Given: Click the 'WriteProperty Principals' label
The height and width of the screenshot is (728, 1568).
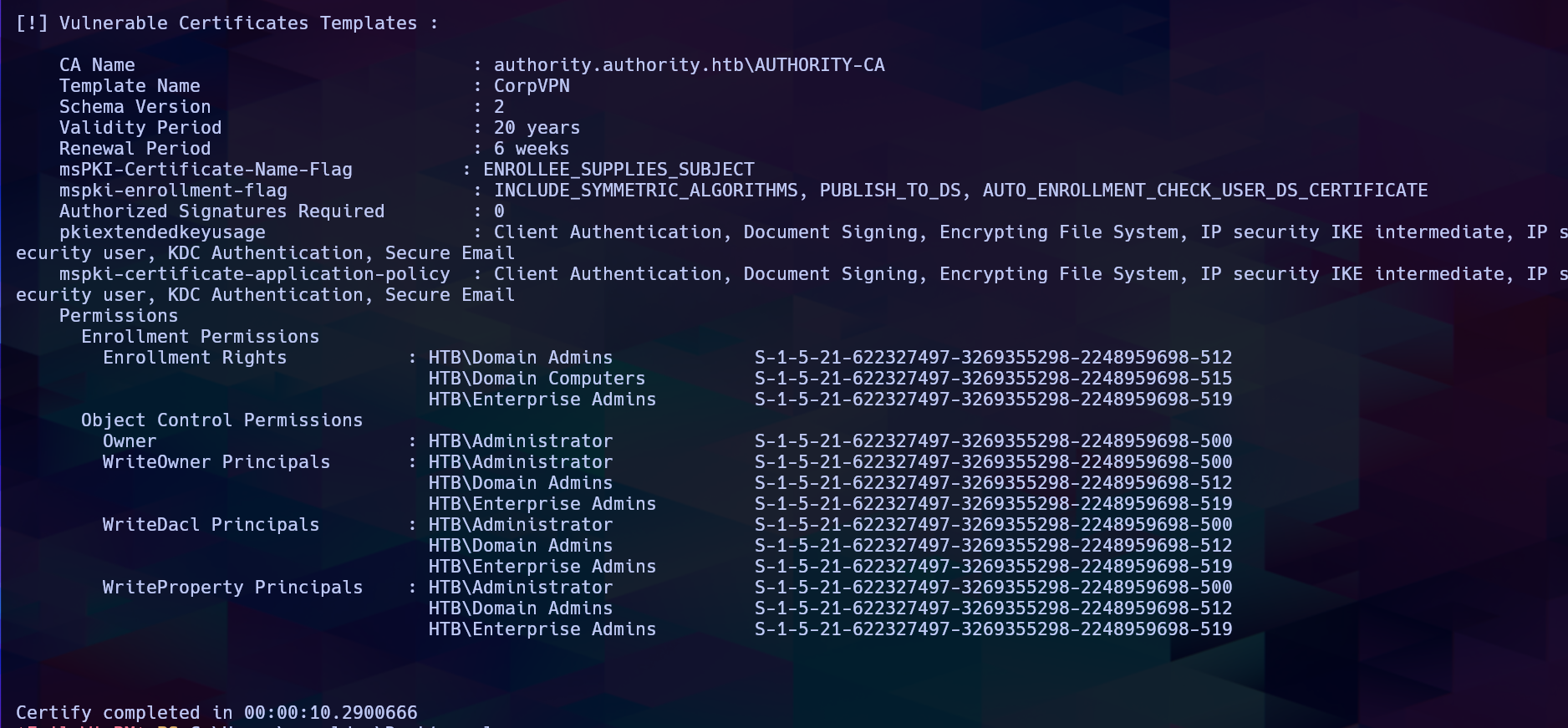Looking at the screenshot, I should tap(232, 588).
